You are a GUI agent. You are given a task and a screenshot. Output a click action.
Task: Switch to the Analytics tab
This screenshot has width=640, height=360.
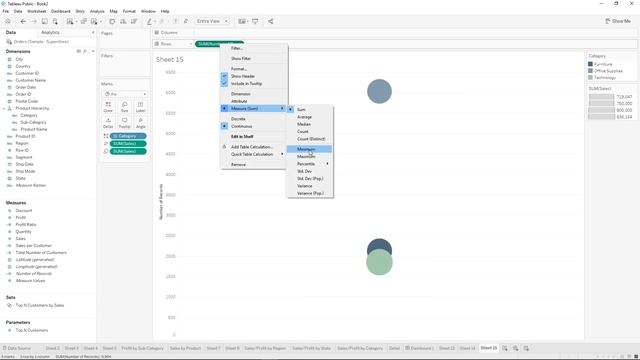point(50,32)
